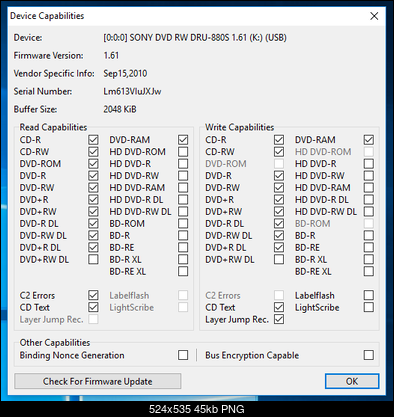The image size is (394, 417).
Task: Toggle DVD-R DL checkbox under Read Capabilities
Action: (93, 224)
